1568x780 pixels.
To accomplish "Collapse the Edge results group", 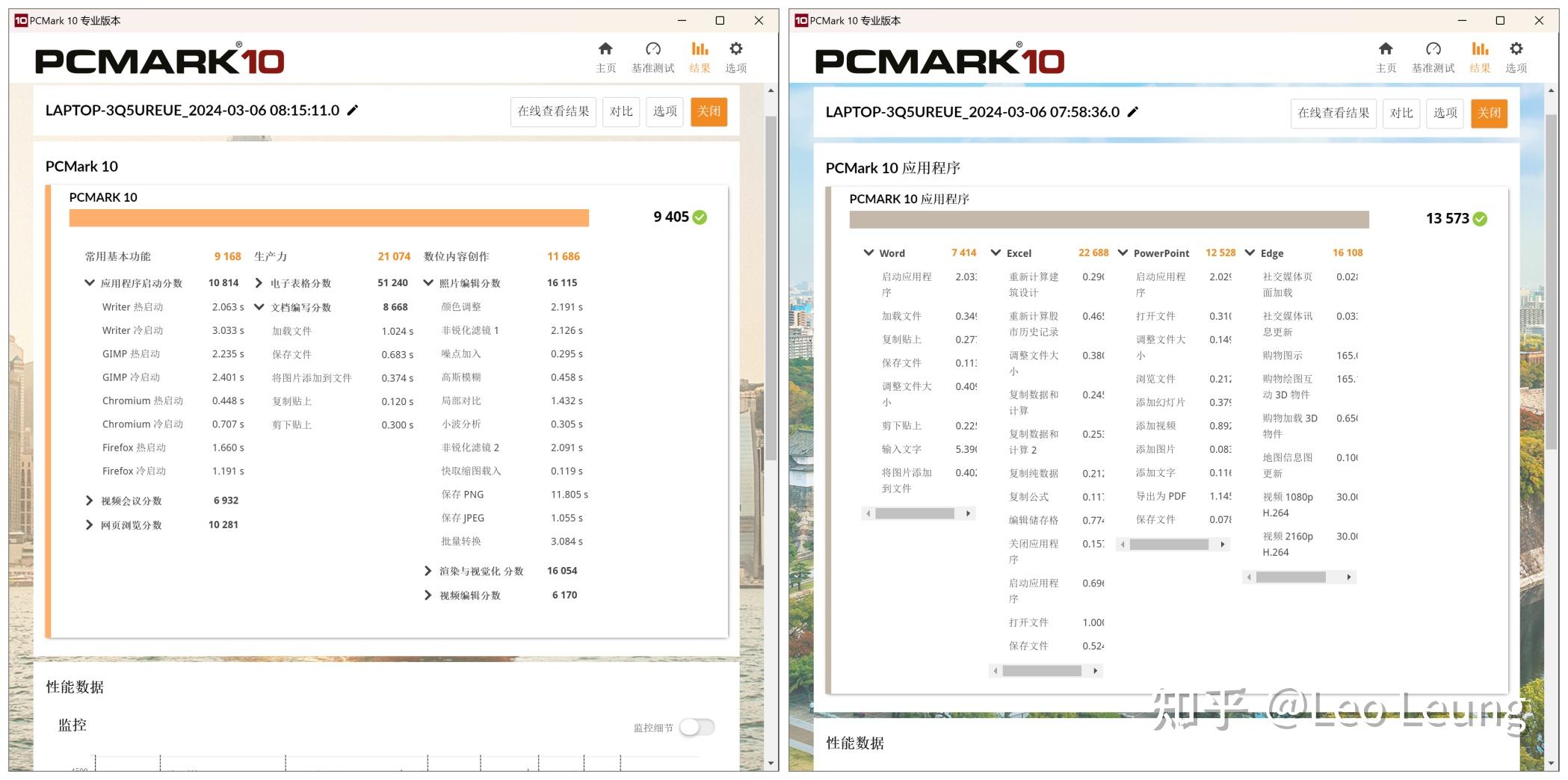I will click(1250, 253).
